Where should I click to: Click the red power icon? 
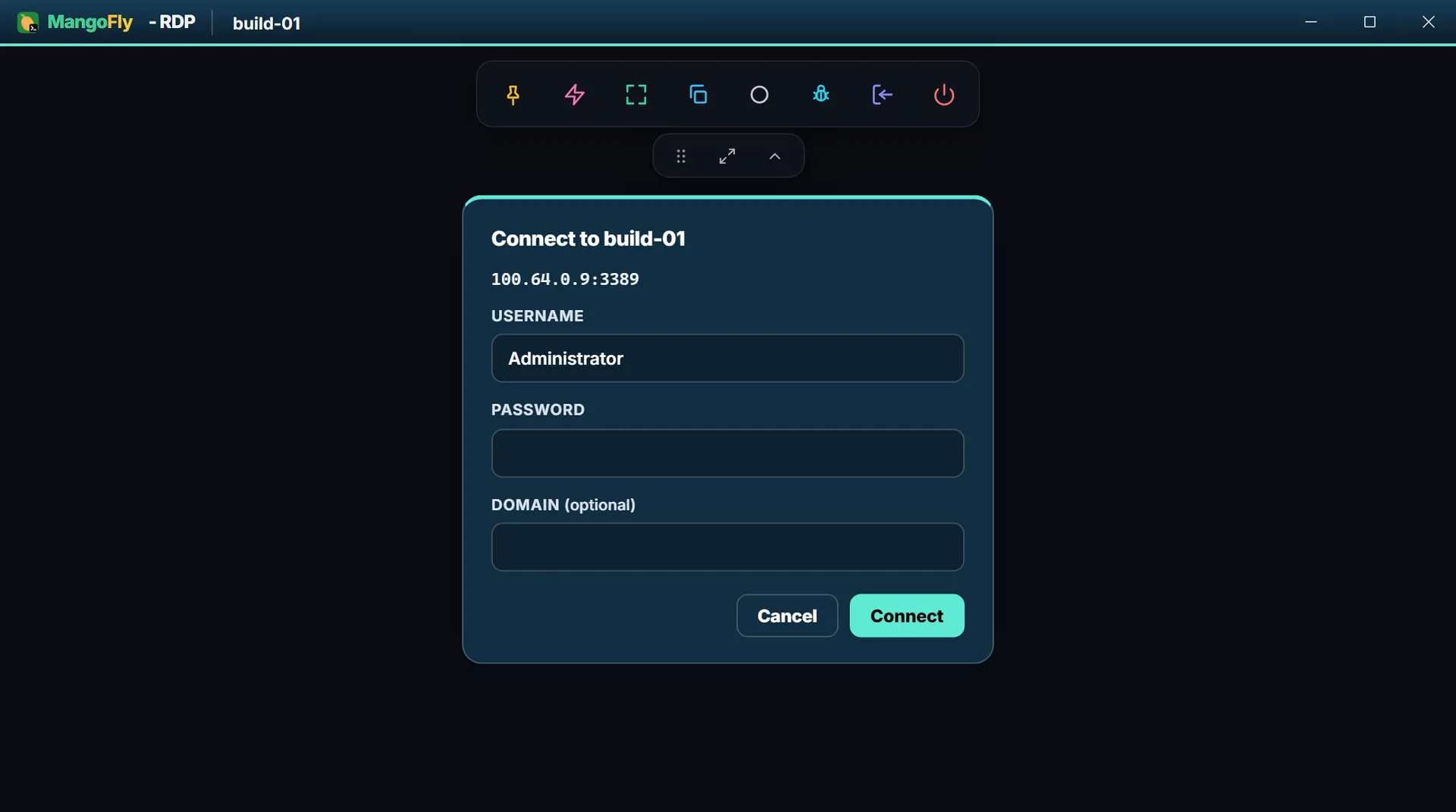944,95
